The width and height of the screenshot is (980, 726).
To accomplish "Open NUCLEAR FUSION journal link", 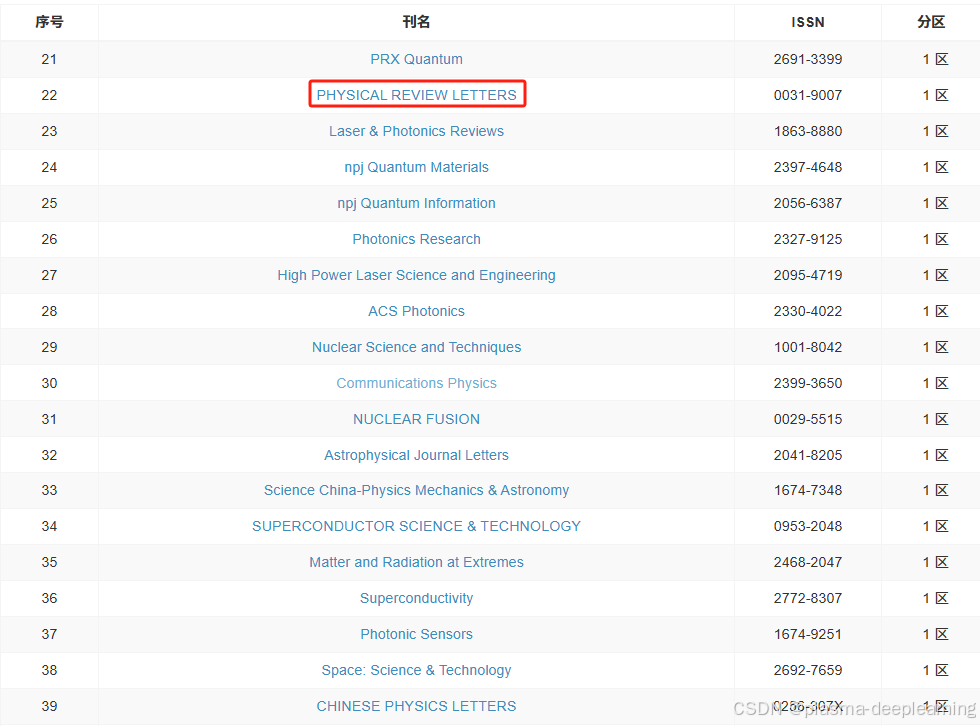I will point(416,419).
